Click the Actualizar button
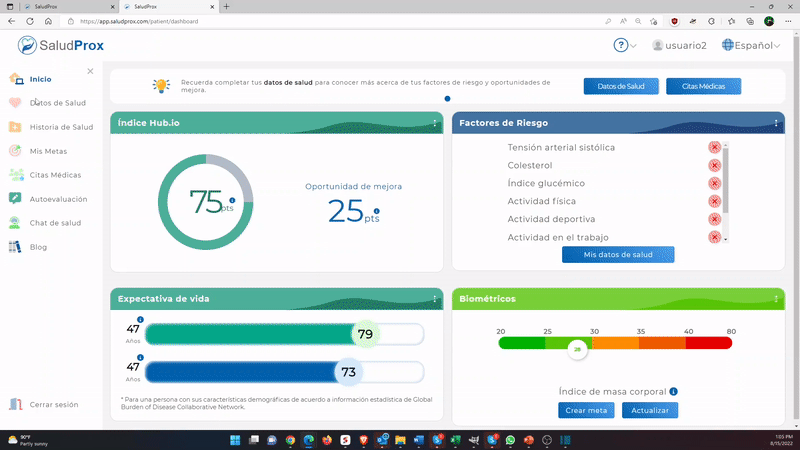The image size is (800, 450). [650, 410]
